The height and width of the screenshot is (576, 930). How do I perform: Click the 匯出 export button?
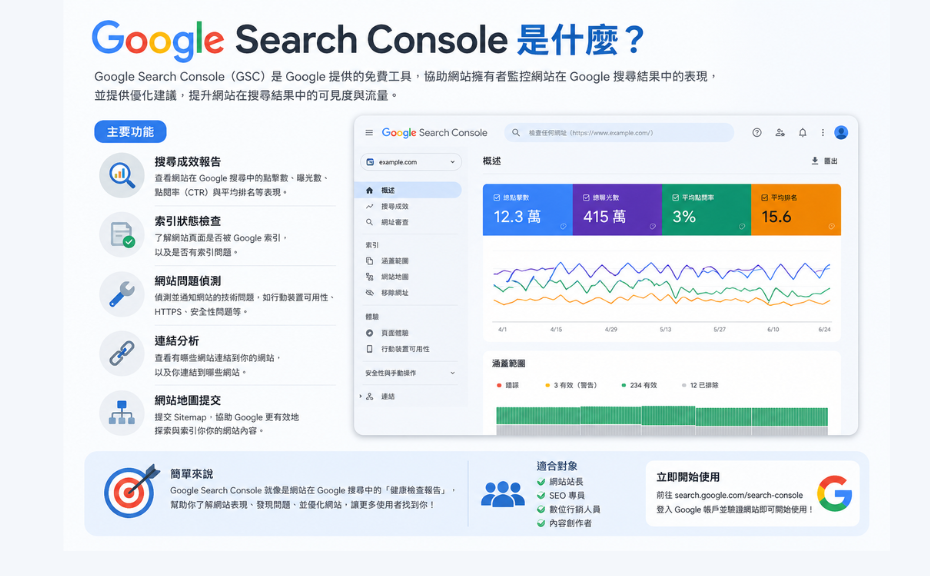click(x=824, y=161)
